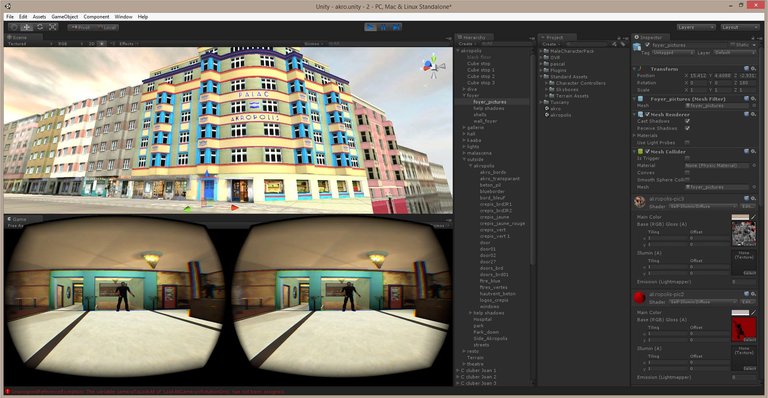Select the Scale tool in toolbar

(x=52, y=27)
